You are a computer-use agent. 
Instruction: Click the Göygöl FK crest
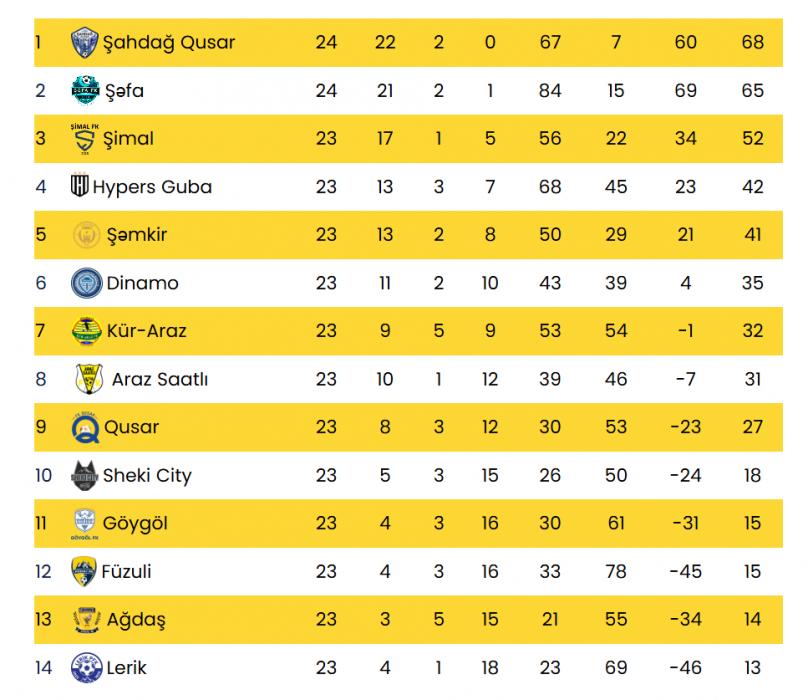[85, 524]
